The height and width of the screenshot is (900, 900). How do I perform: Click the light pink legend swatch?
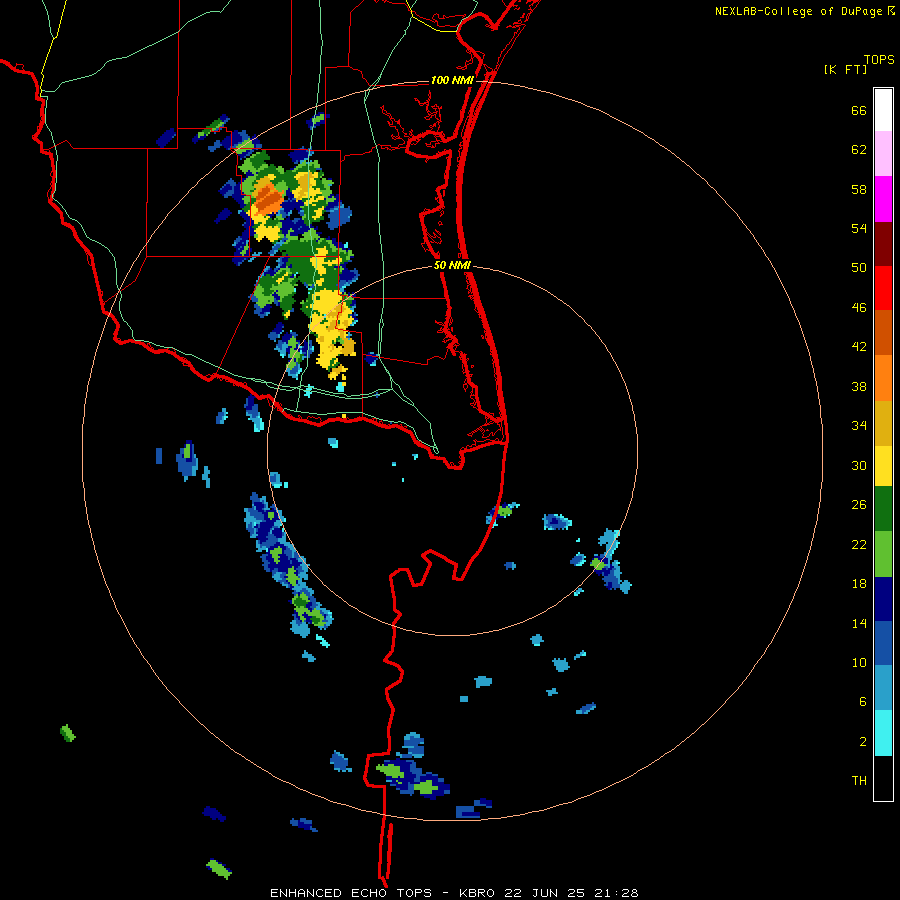[x=883, y=154]
